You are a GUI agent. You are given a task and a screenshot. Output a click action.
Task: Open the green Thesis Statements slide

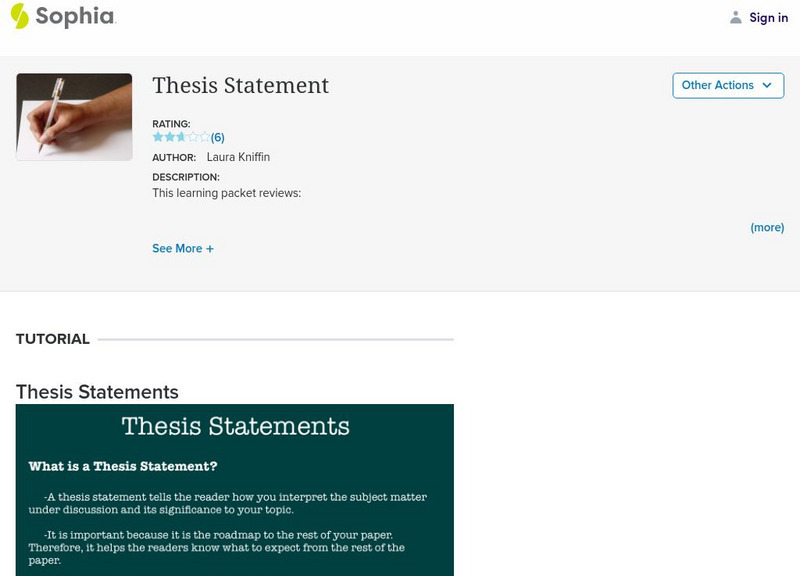tap(235, 490)
